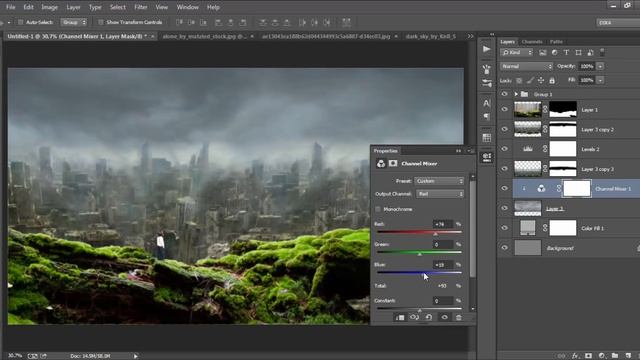
Task: Collapse Properties panel double-arrow
Action: [458, 151]
